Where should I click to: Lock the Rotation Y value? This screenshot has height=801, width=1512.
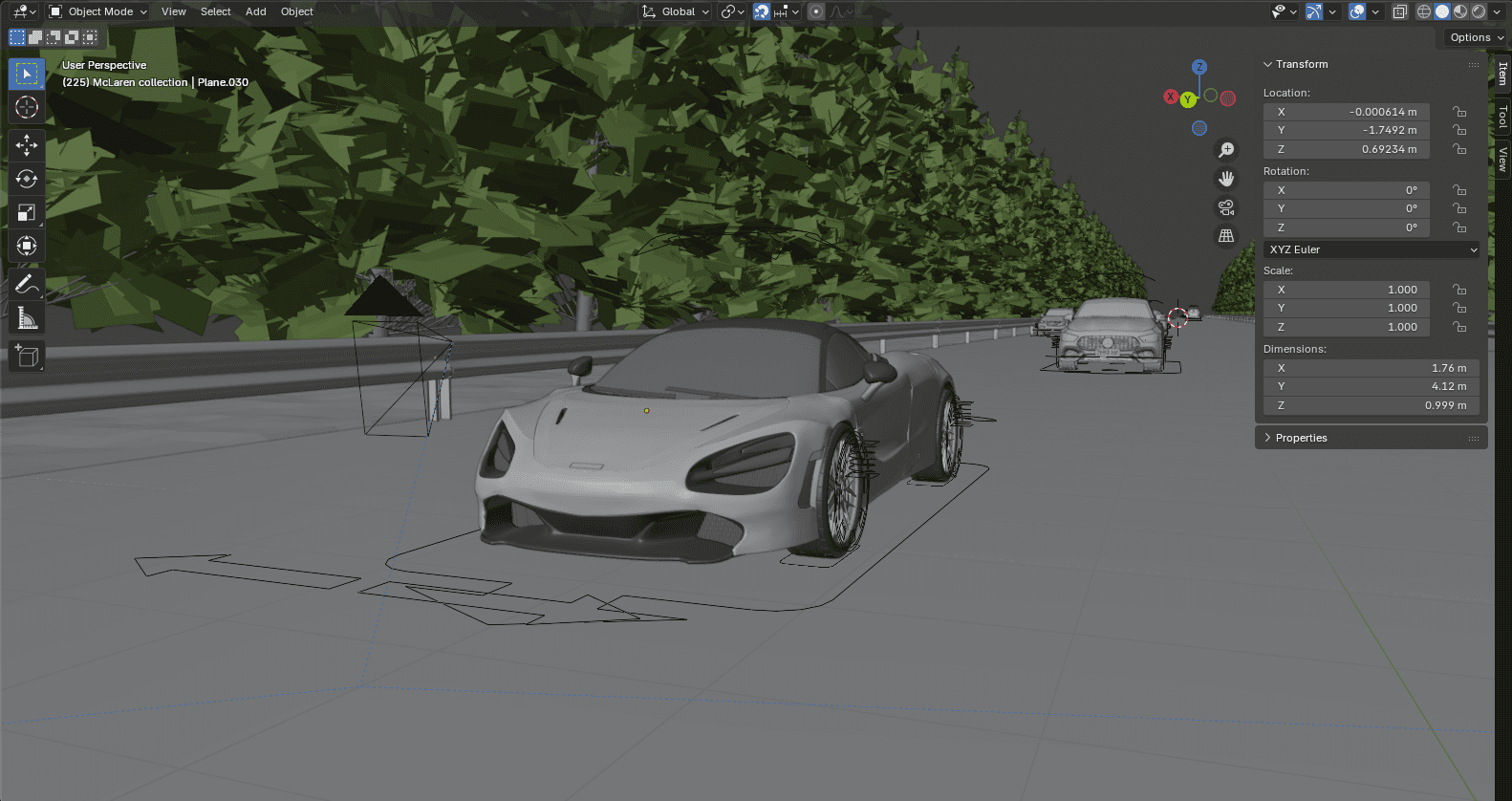(x=1459, y=208)
